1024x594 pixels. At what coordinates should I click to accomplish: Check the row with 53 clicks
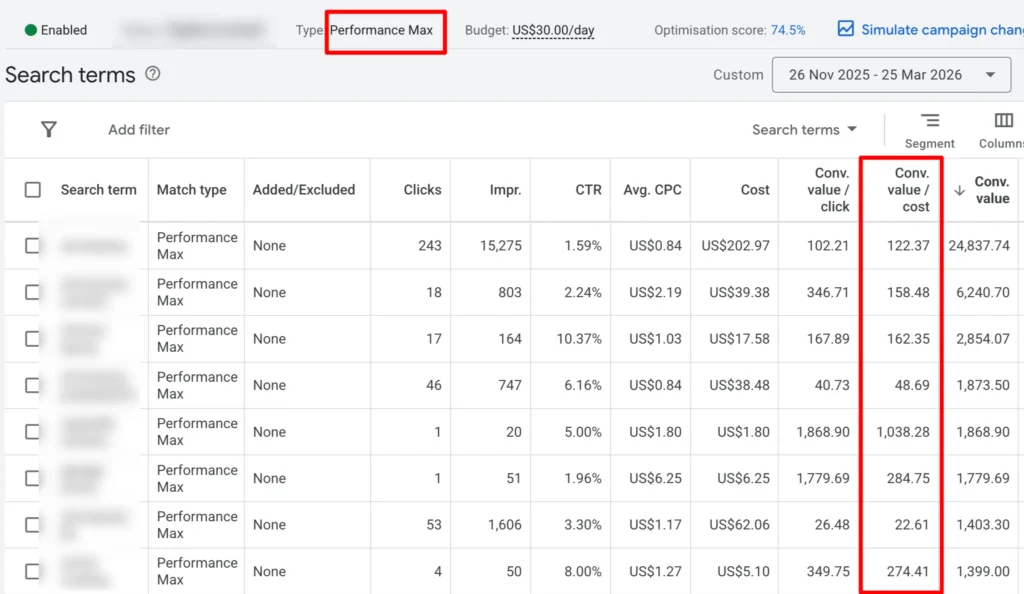point(33,525)
